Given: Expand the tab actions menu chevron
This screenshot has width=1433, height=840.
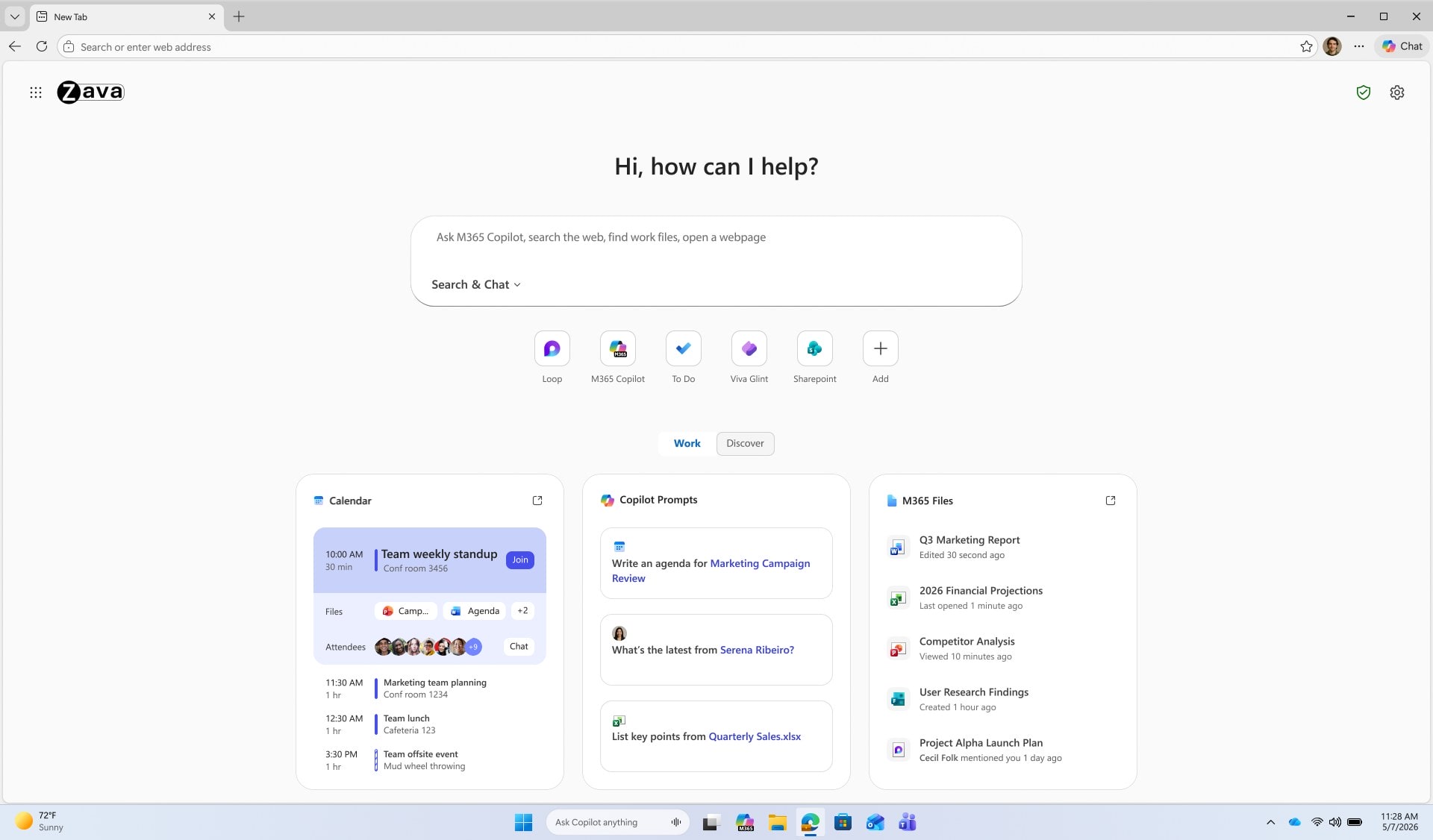Looking at the screenshot, I should coord(15,16).
